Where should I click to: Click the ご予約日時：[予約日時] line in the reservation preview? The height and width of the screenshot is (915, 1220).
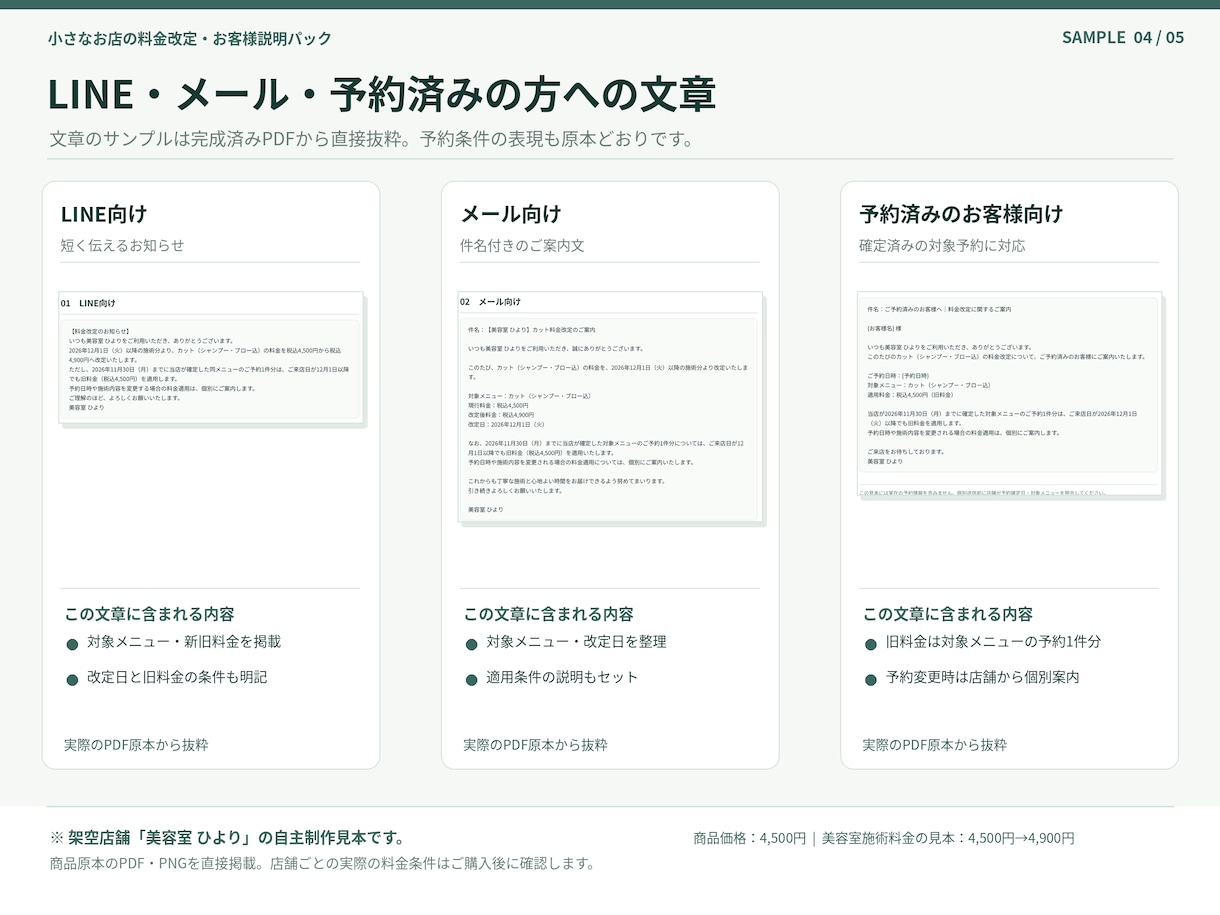[x=897, y=376]
